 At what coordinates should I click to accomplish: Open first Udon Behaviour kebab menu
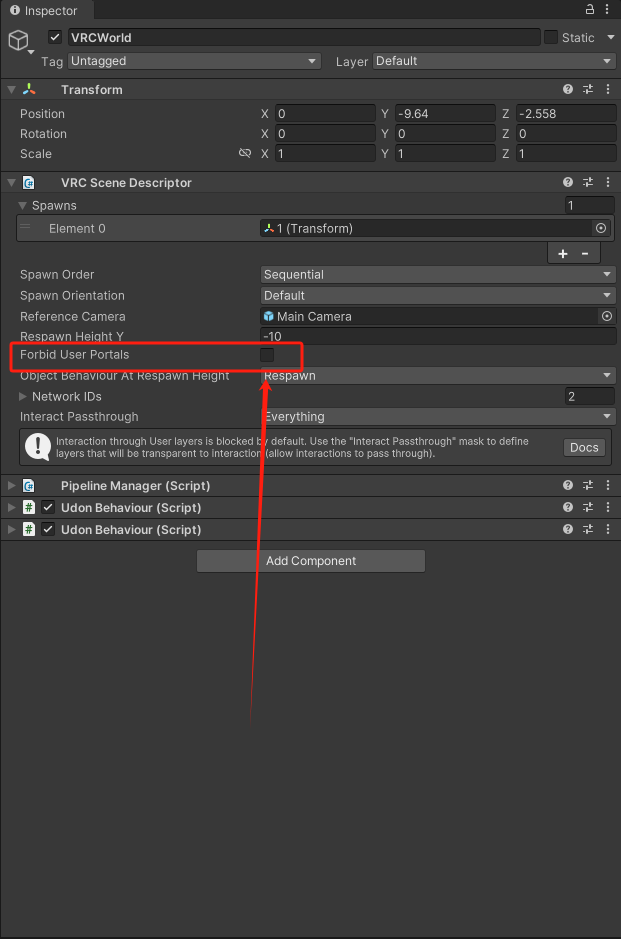tap(608, 507)
